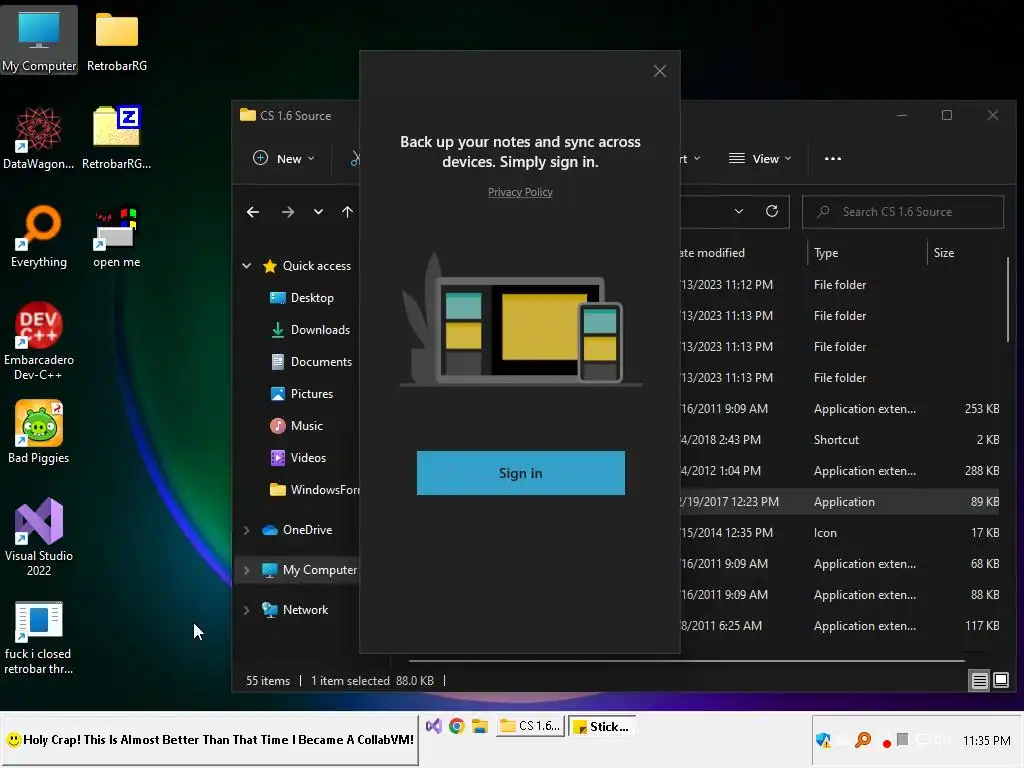The width and height of the screenshot is (1024, 768).
Task: Open the My Computer desktop icon
Action: tap(39, 40)
